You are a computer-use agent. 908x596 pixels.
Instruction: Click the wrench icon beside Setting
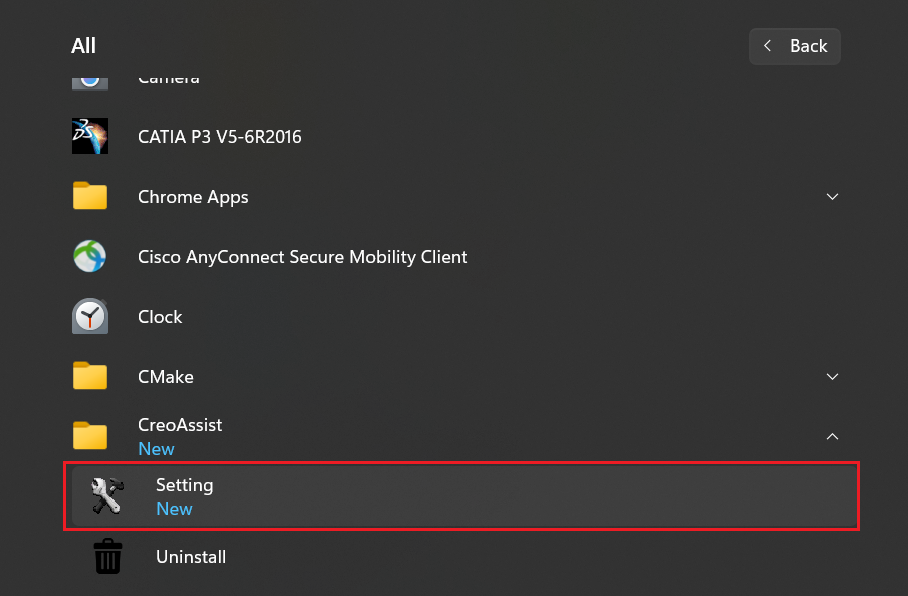pos(107,496)
